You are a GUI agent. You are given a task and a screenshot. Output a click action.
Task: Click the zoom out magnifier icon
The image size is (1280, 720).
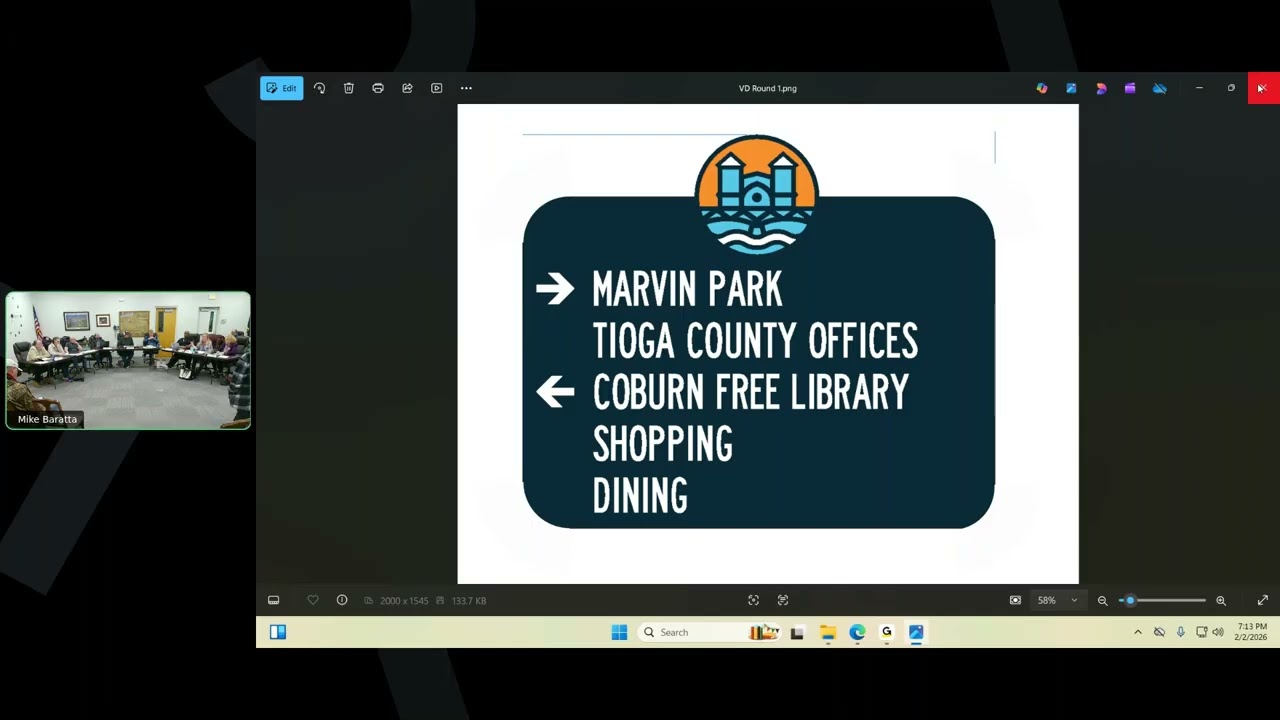[x=1102, y=600]
